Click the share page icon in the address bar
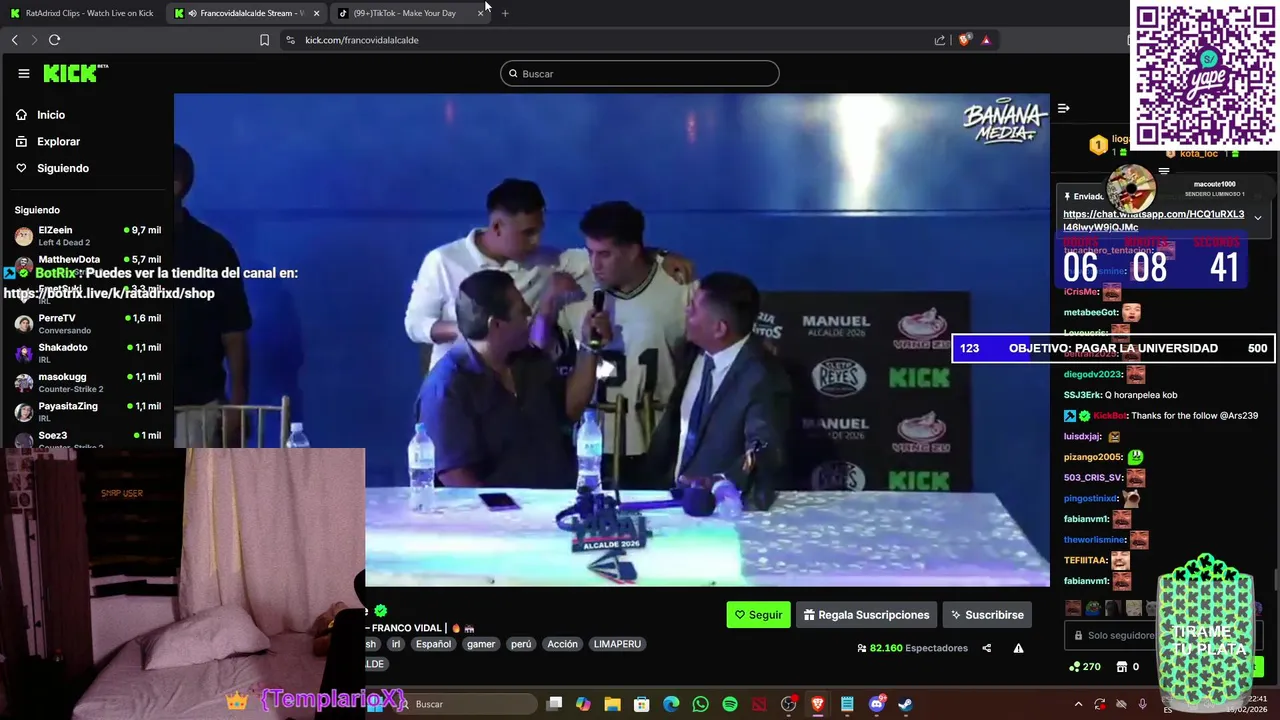 point(940,40)
